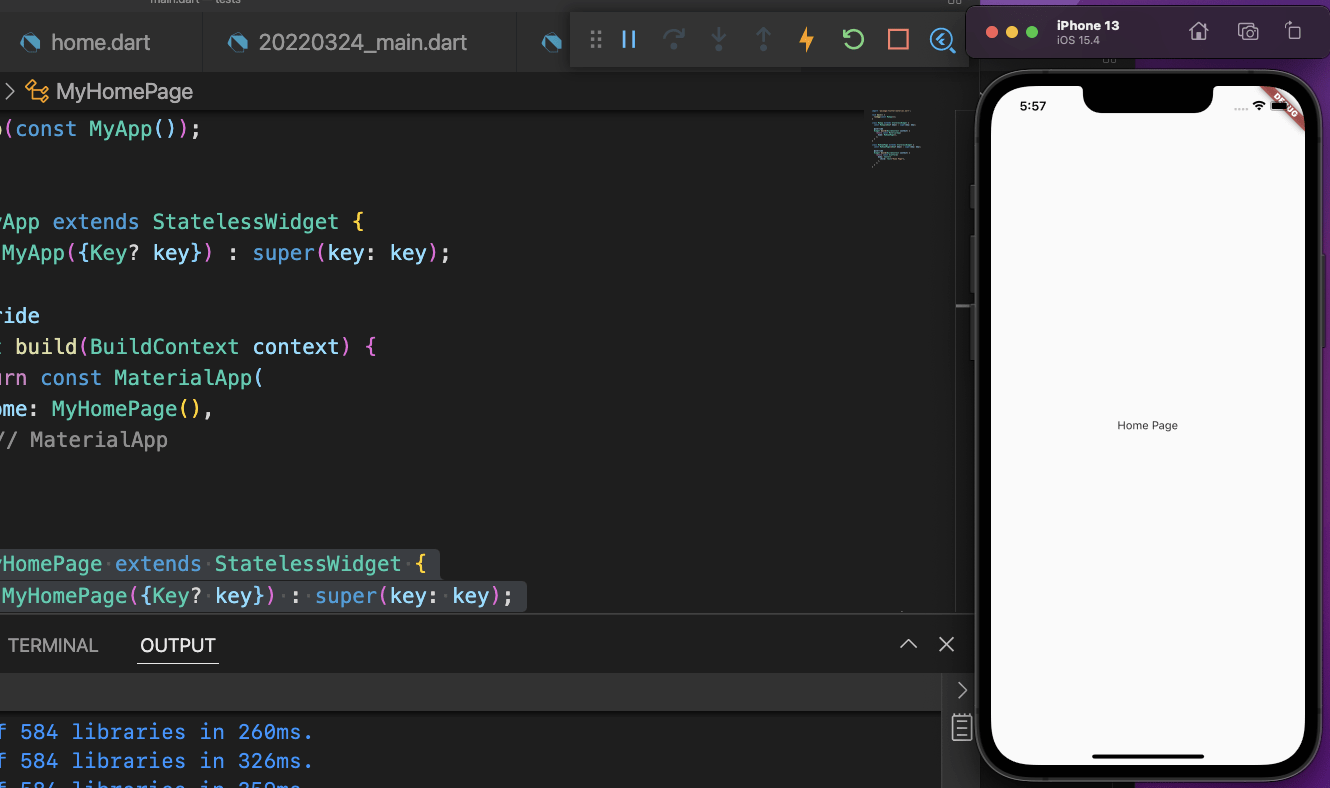Grab the debug toolbar drag handle

[x=596, y=40]
